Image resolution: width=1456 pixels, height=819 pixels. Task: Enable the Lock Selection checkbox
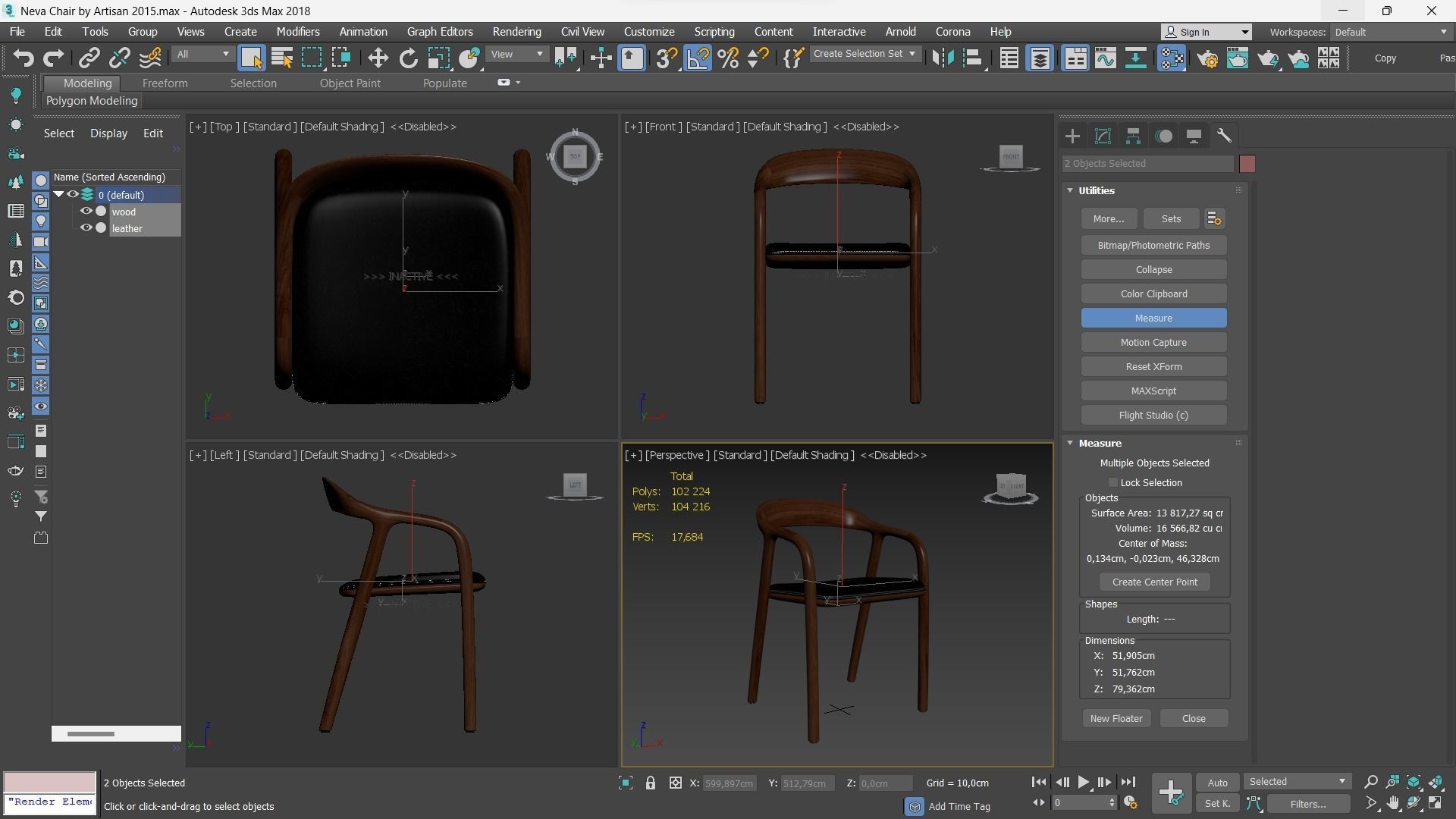coord(1113,482)
